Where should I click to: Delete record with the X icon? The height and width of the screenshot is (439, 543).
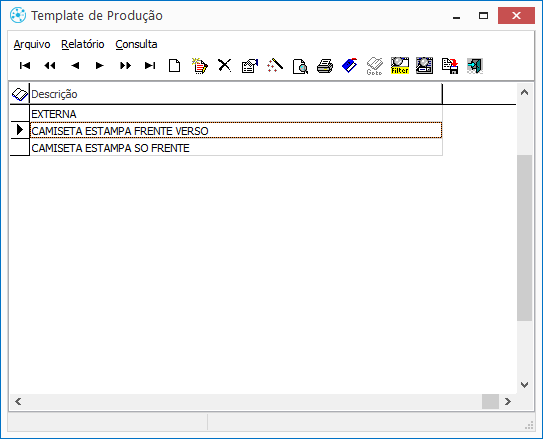225,65
